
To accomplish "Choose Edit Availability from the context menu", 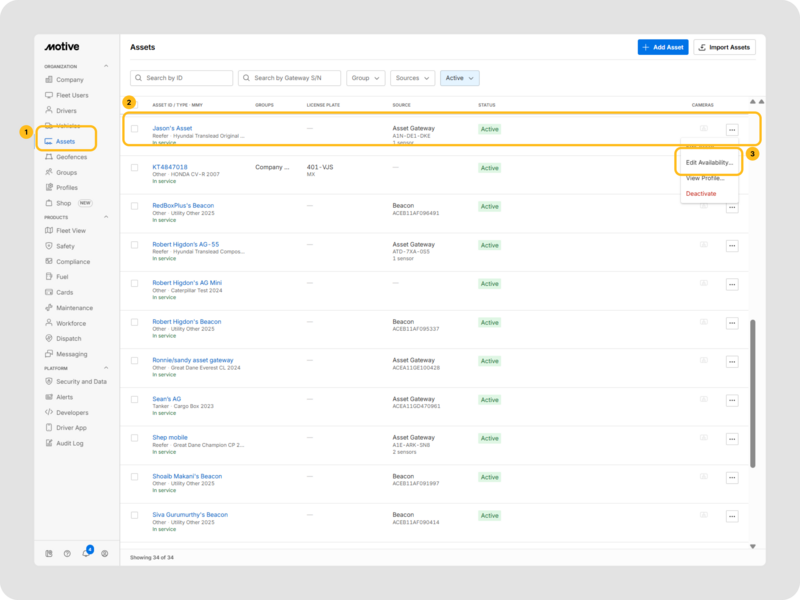I will [708, 162].
